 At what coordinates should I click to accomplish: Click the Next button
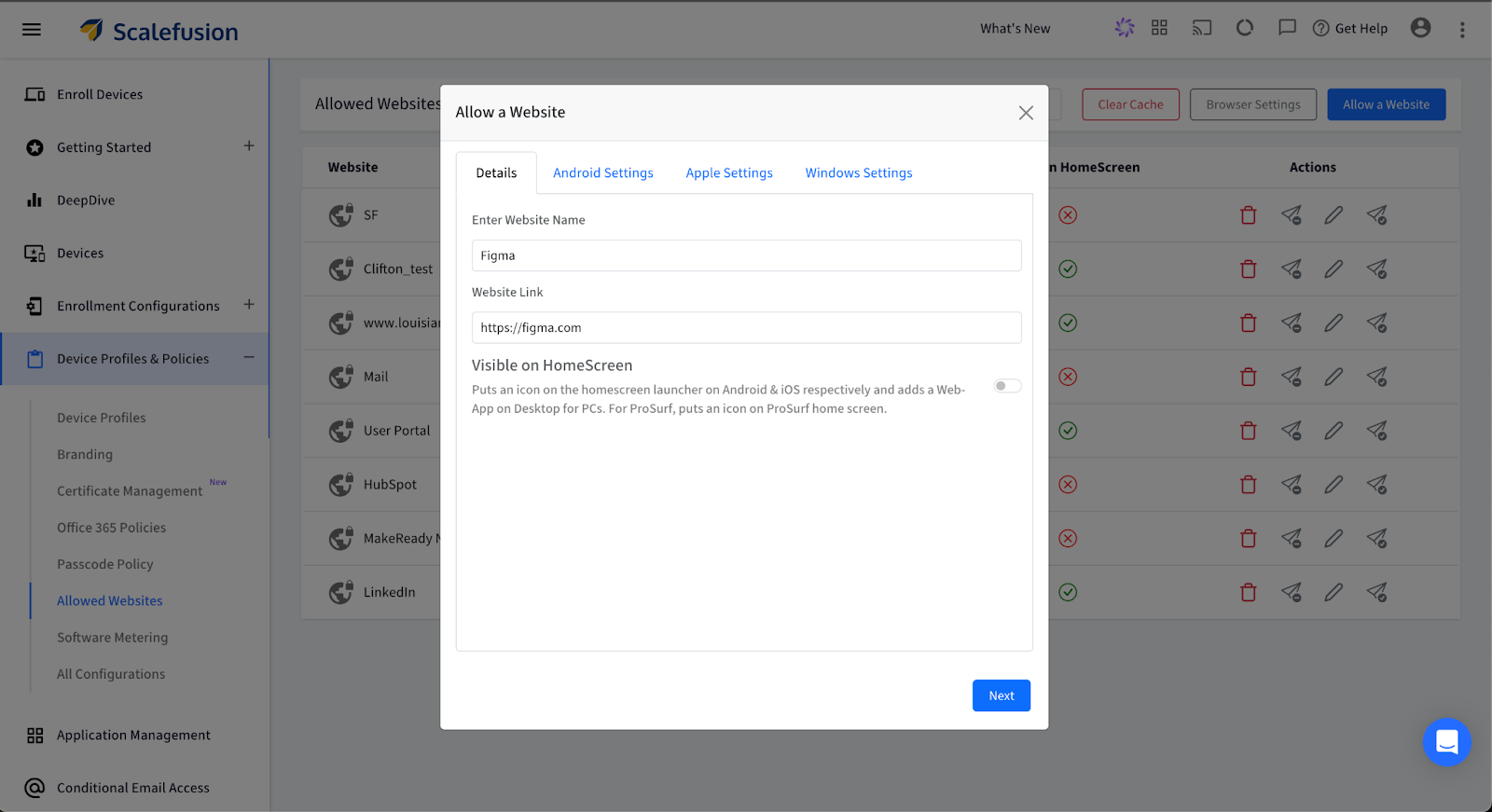pos(1002,695)
